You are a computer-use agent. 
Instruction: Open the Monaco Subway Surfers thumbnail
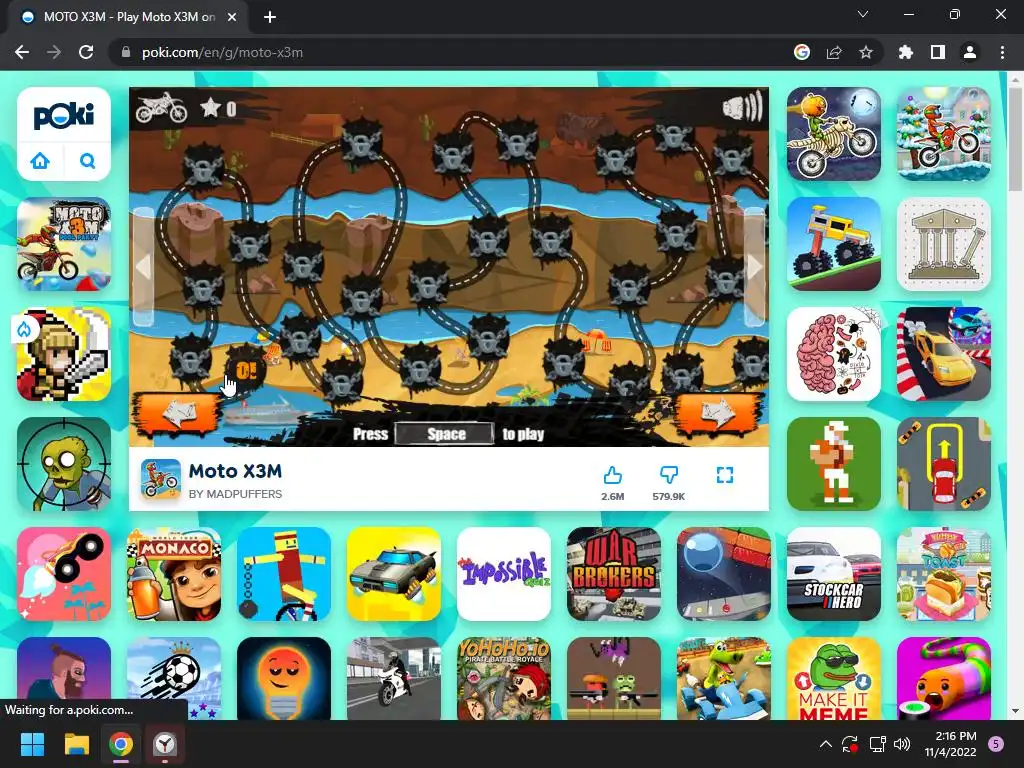tap(174, 574)
